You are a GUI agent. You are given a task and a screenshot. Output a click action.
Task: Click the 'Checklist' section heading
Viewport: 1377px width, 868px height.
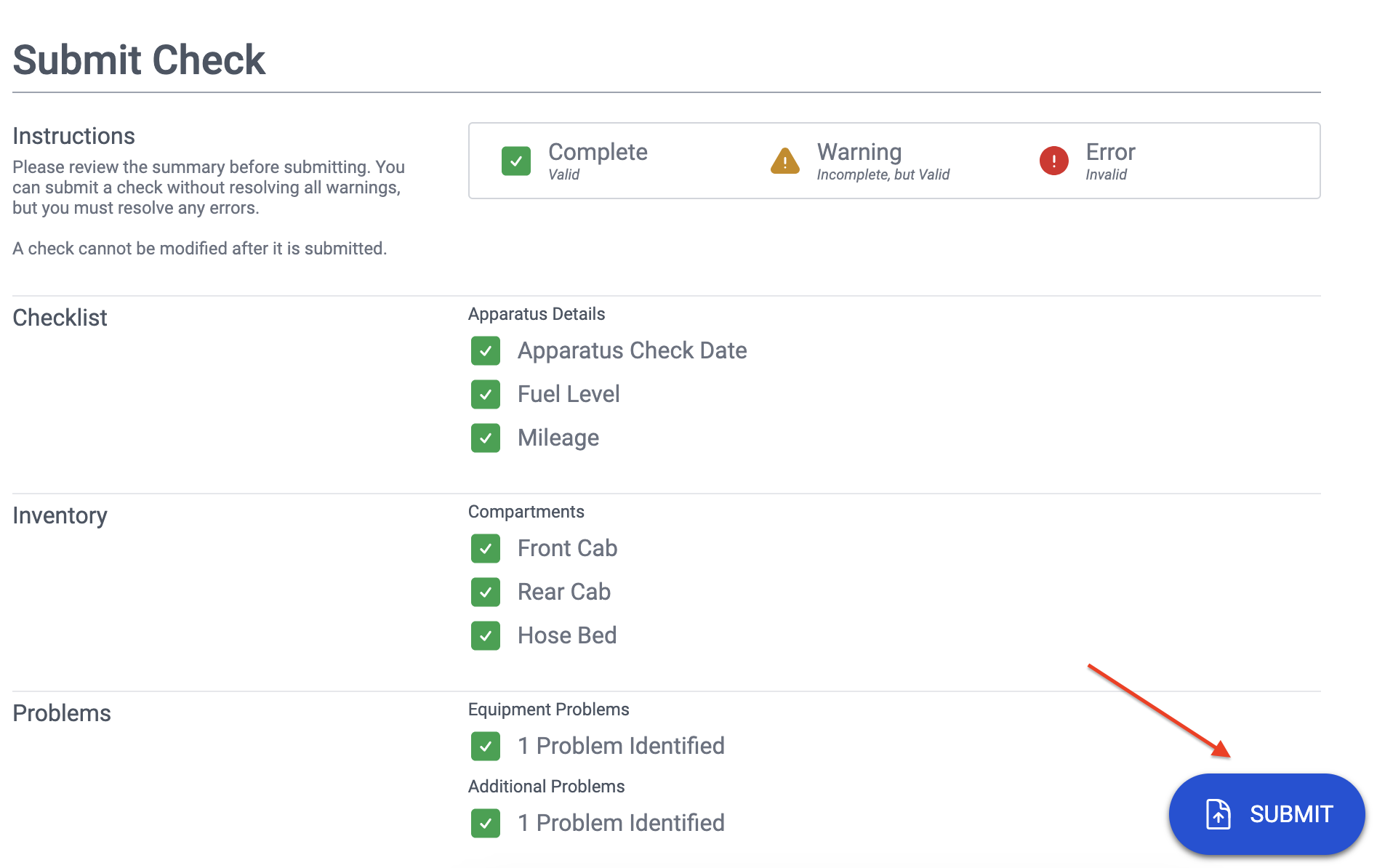(x=60, y=318)
